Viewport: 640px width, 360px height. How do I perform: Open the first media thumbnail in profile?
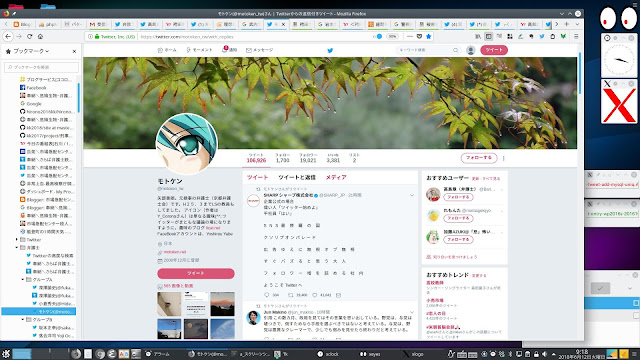pos(169,304)
